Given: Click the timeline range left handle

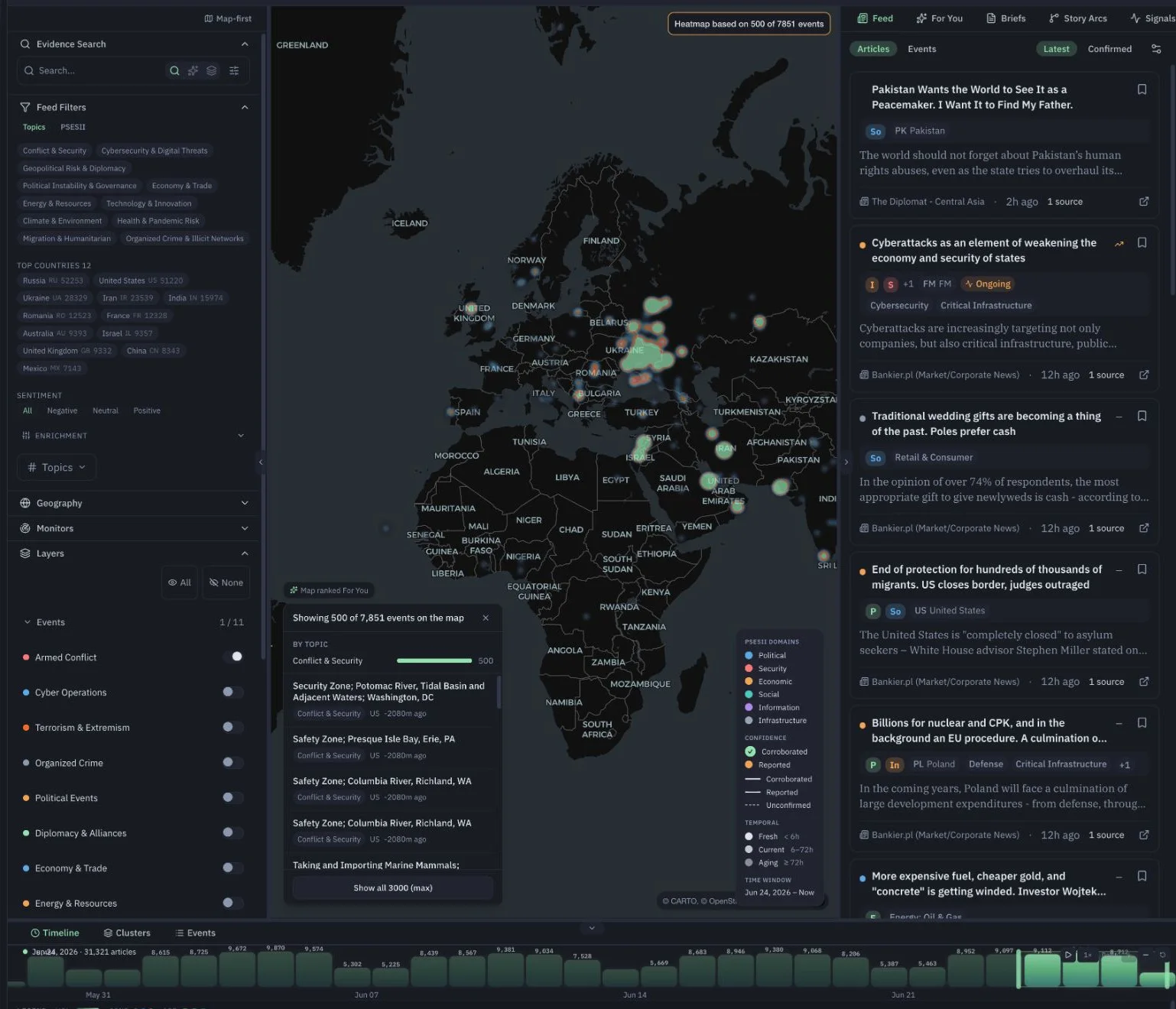Looking at the screenshot, I should pos(1018,969).
